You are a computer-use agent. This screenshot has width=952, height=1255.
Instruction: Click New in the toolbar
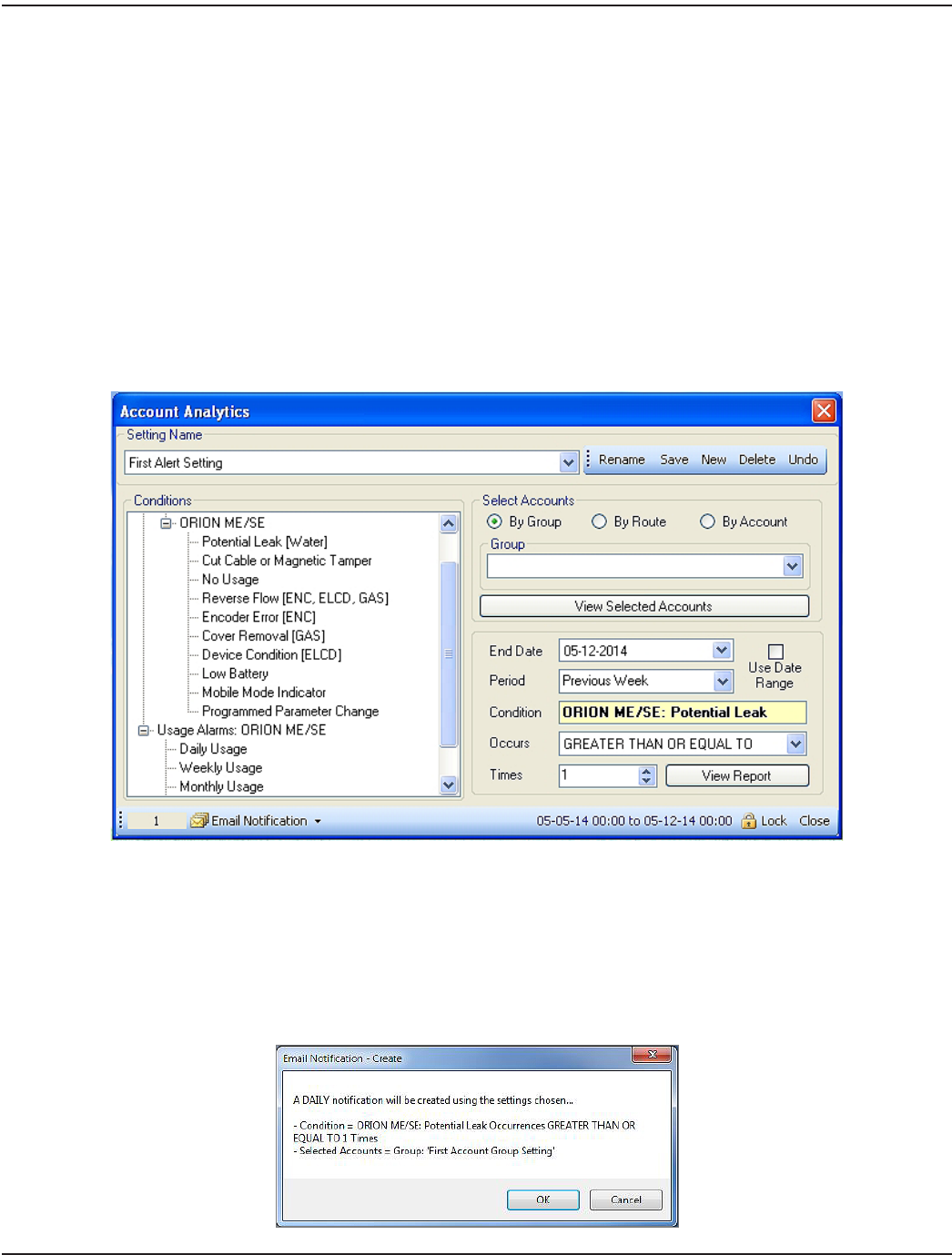(714, 460)
